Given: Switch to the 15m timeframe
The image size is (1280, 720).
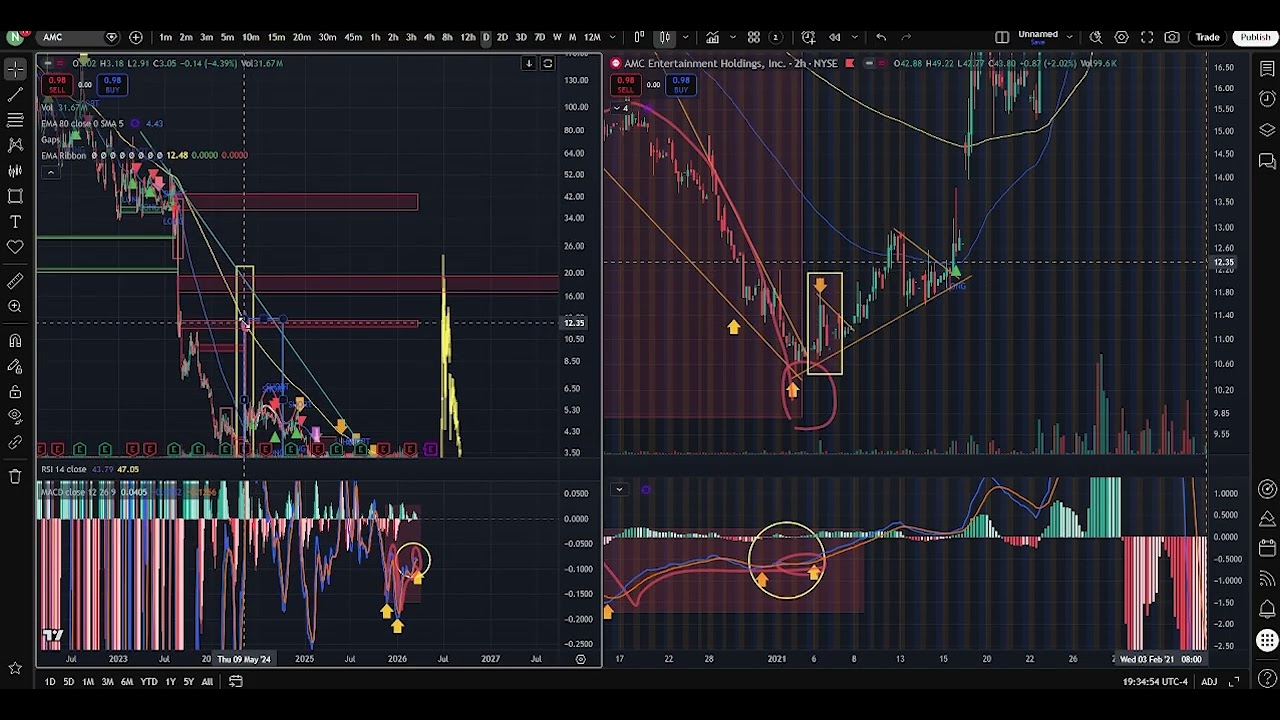Looking at the screenshot, I should pyautogui.click(x=276, y=37).
